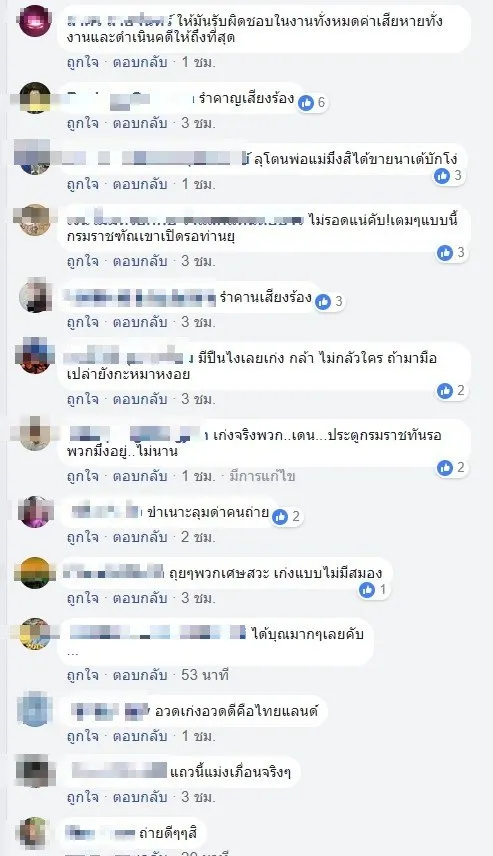This screenshot has height=856, width=493.
Task: Click ถูกใจ under แถวนี้แม่งเถื่อนจริงๆ comment
Action: click(83, 797)
